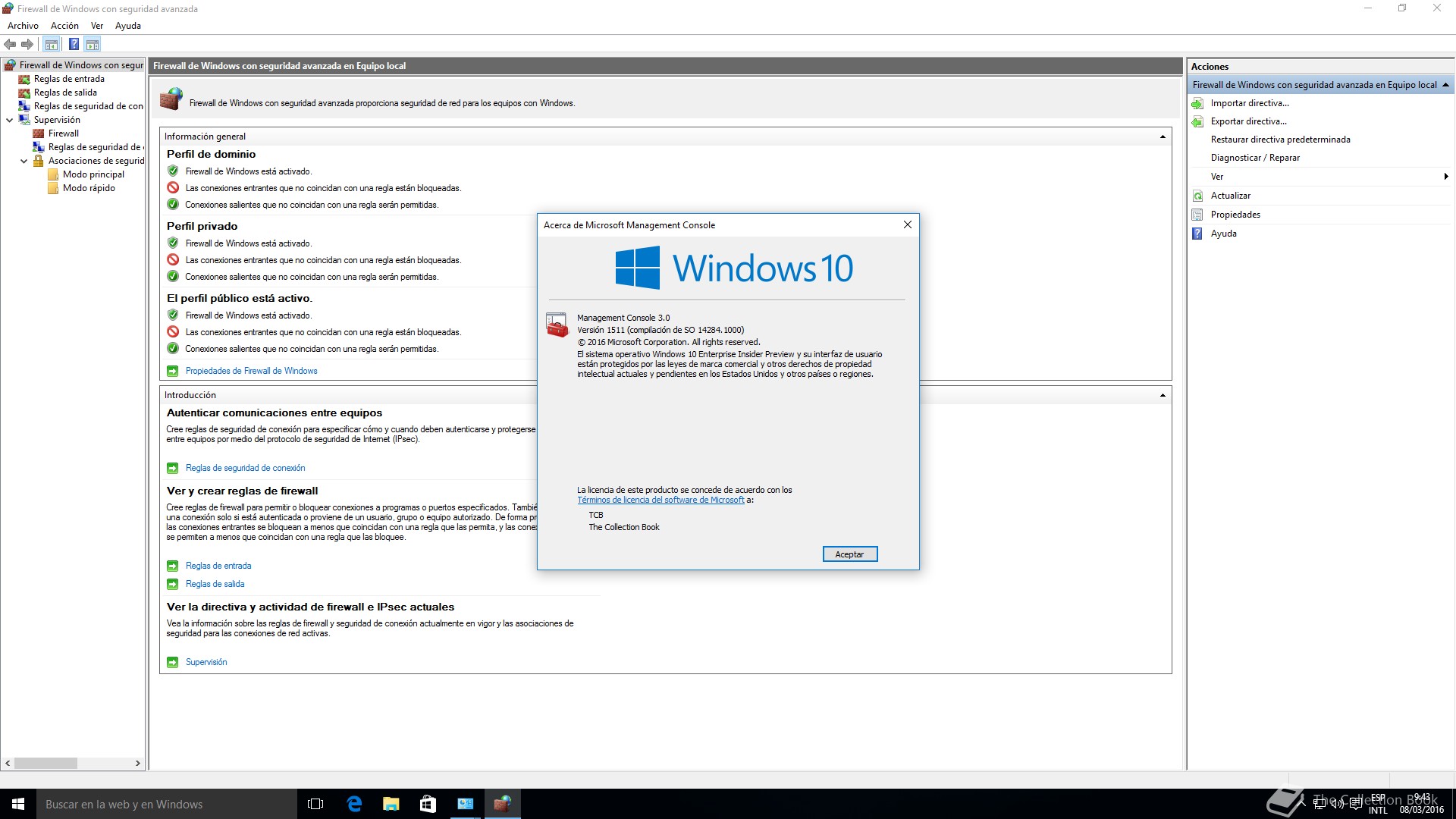Viewport: 1456px width, 819px height.
Task: Click the tree pane horizontal scrollbar thumb
Action: point(45,764)
